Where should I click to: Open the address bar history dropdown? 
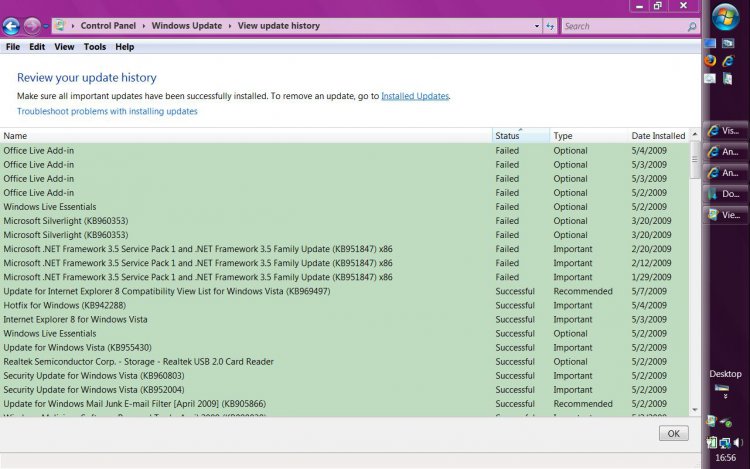pos(537,26)
